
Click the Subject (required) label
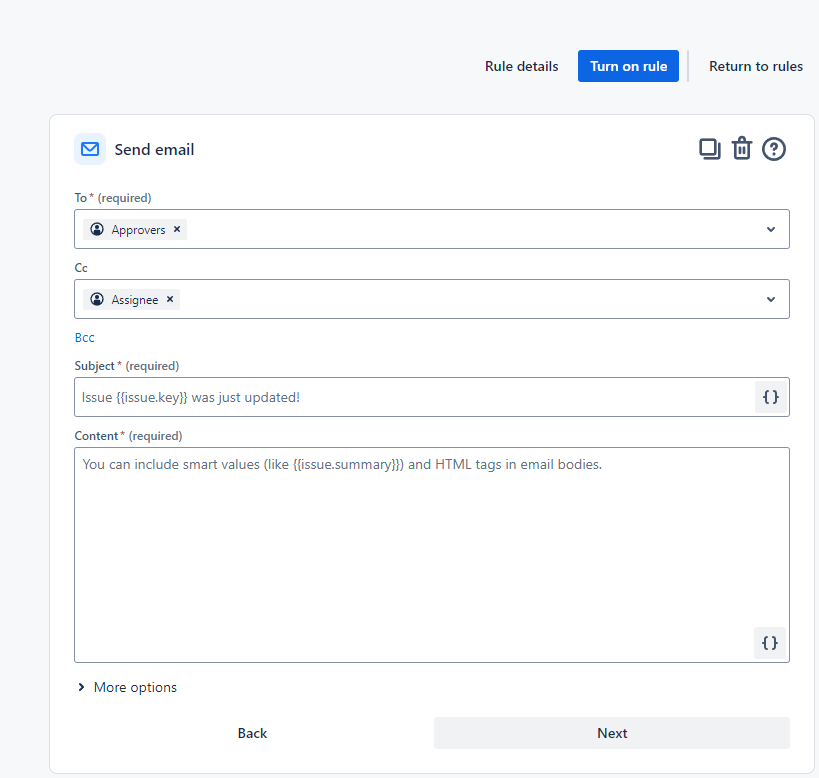coord(127,366)
